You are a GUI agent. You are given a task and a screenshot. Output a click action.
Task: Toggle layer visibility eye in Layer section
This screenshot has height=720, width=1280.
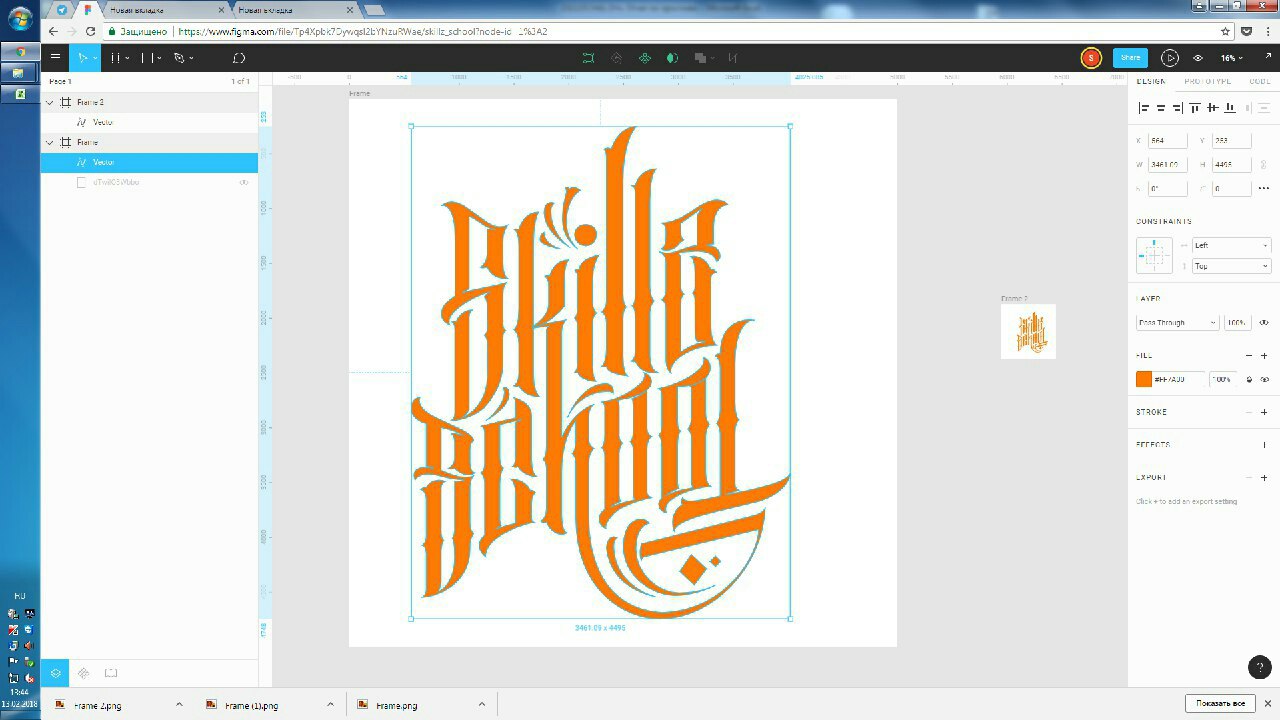(1264, 323)
